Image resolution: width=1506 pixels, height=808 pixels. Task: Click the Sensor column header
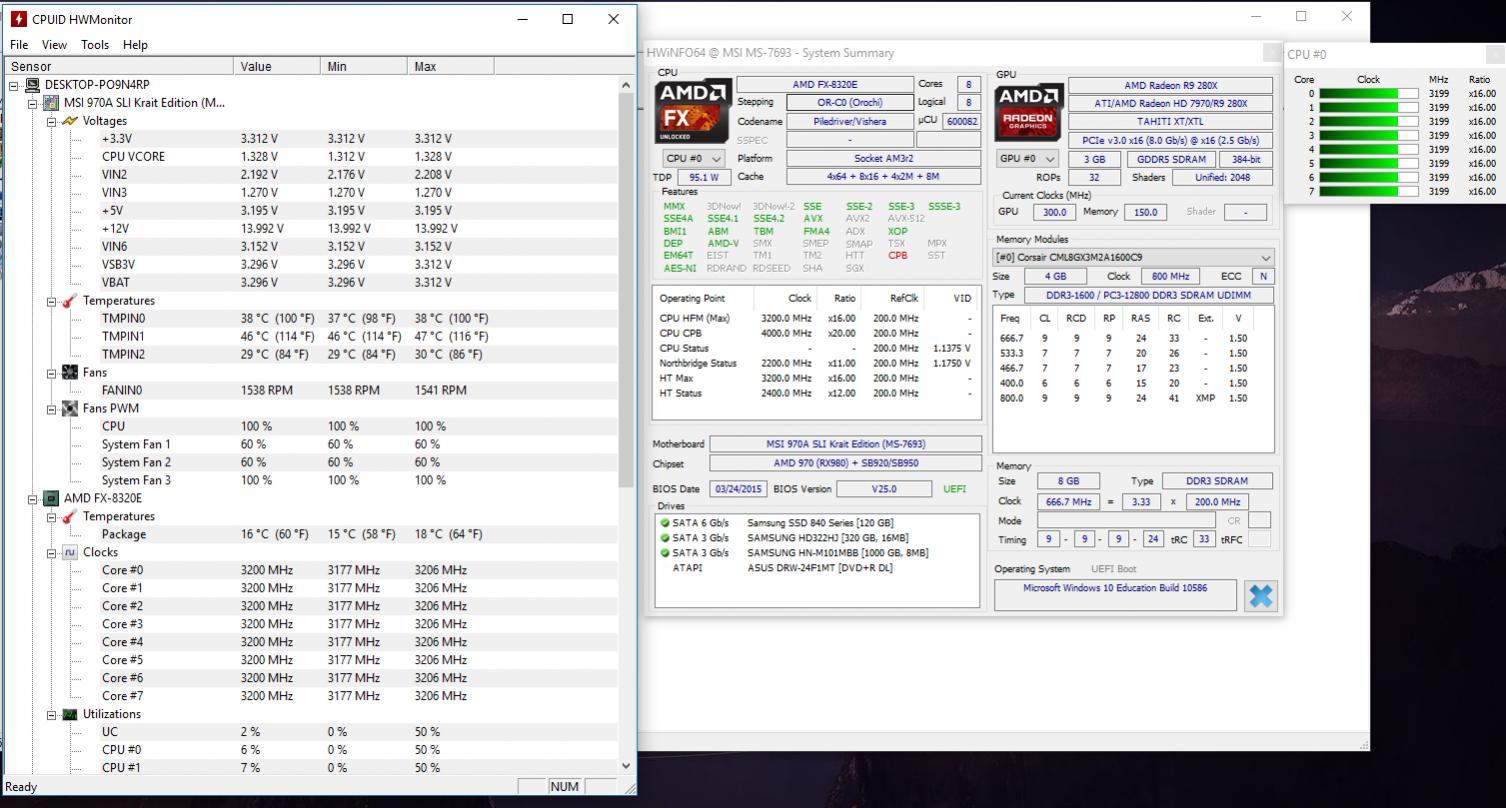pyautogui.click(x=121, y=66)
